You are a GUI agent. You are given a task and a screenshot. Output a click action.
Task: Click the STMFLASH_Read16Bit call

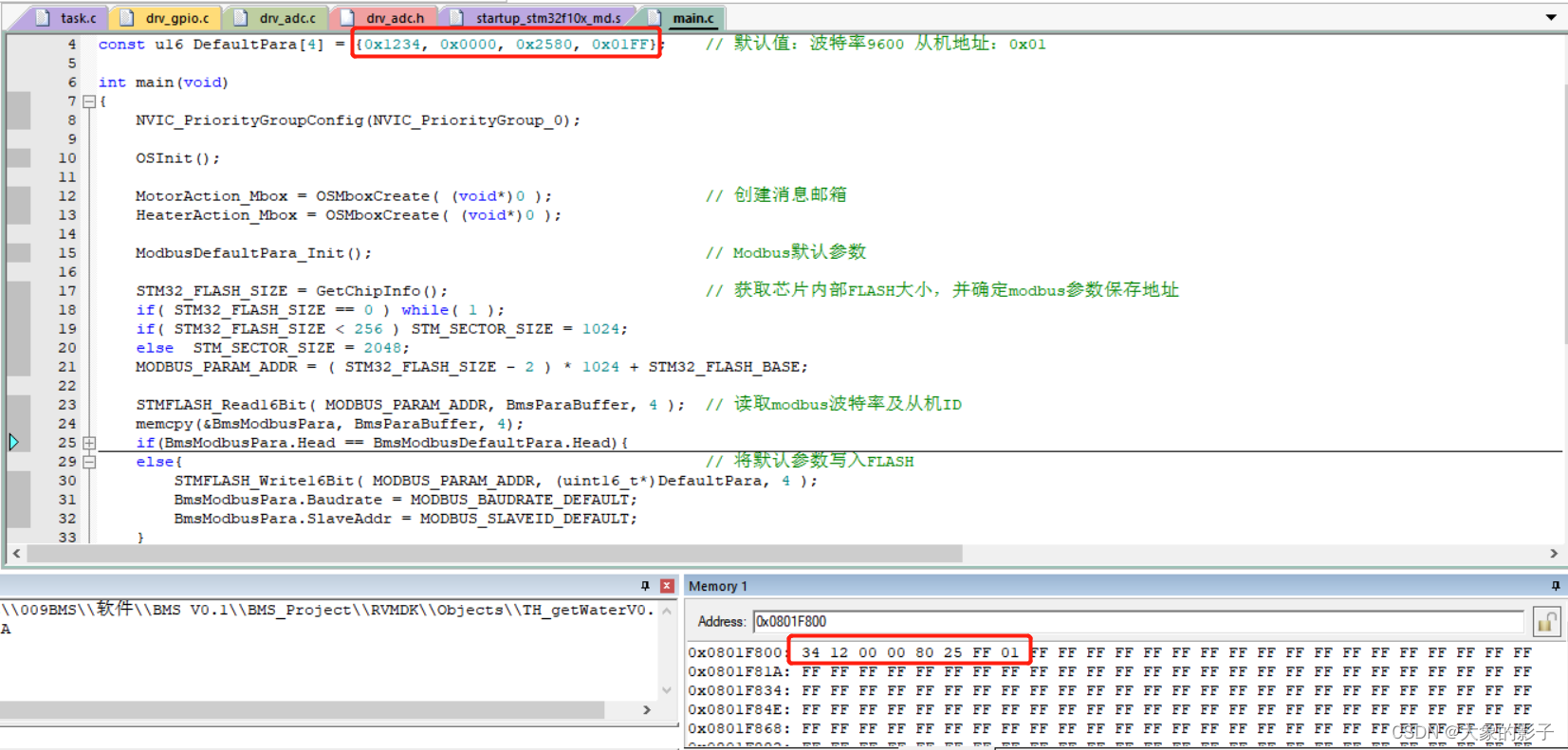pos(410,405)
